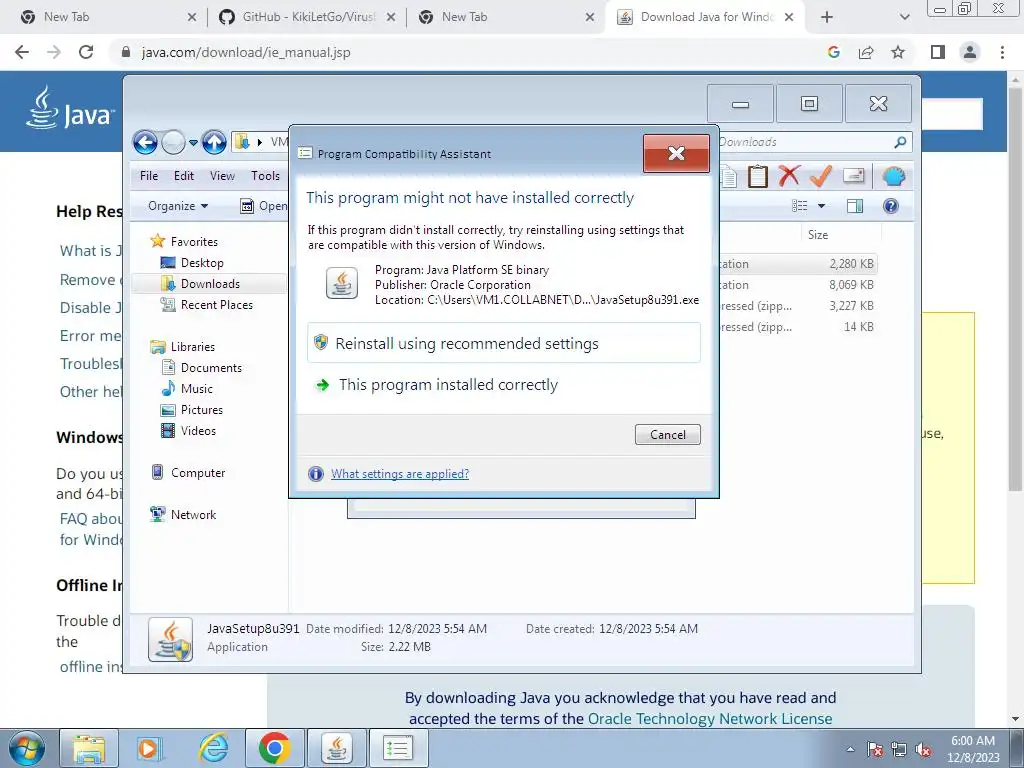Viewport: 1024px width, 768px height.
Task: Open the View menu in Explorer
Action: coord(222,176)
